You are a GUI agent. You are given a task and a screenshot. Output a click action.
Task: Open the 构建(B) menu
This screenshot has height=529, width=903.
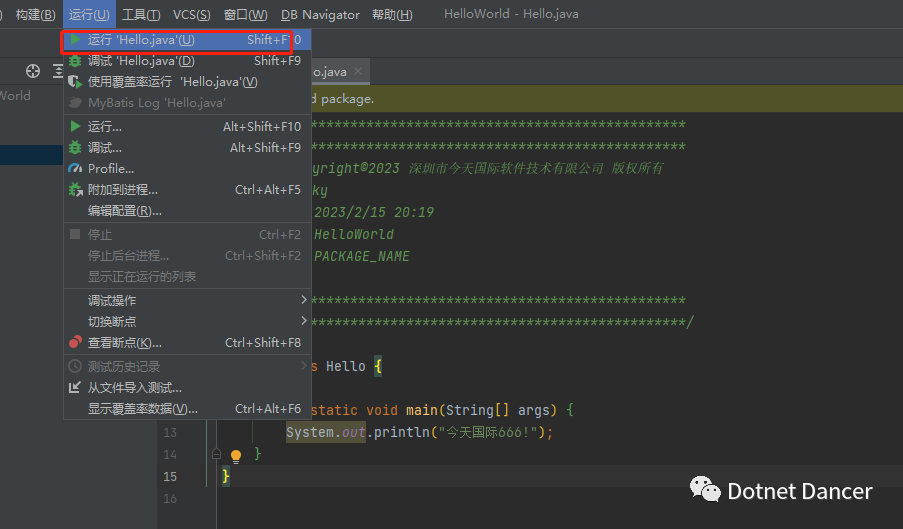click(x=36, y=14)
